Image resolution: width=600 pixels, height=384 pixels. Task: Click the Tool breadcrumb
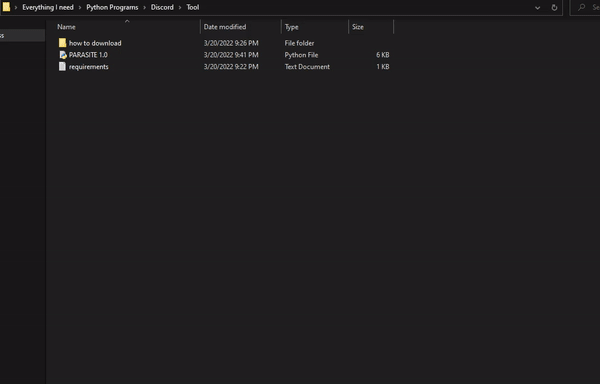click(193, 7)
